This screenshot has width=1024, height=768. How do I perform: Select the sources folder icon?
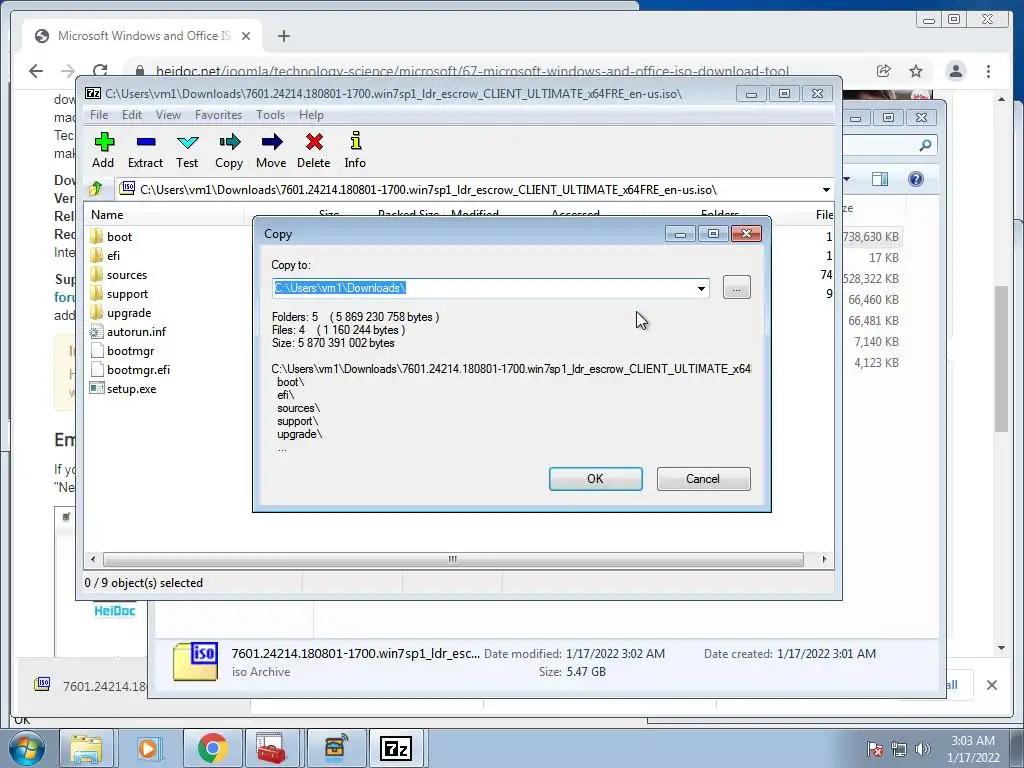pyautogui.click(x=97, y=274)
